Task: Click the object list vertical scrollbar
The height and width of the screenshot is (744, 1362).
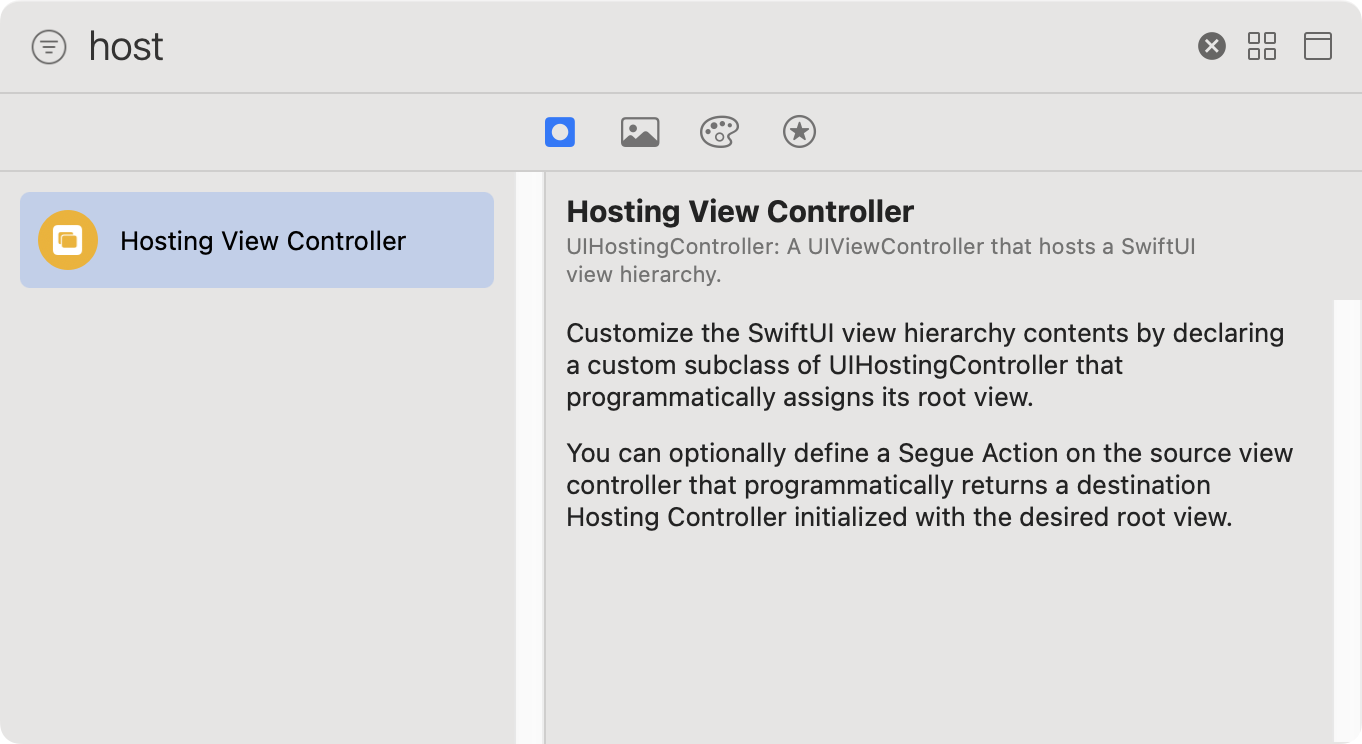Action: [529, 458]
